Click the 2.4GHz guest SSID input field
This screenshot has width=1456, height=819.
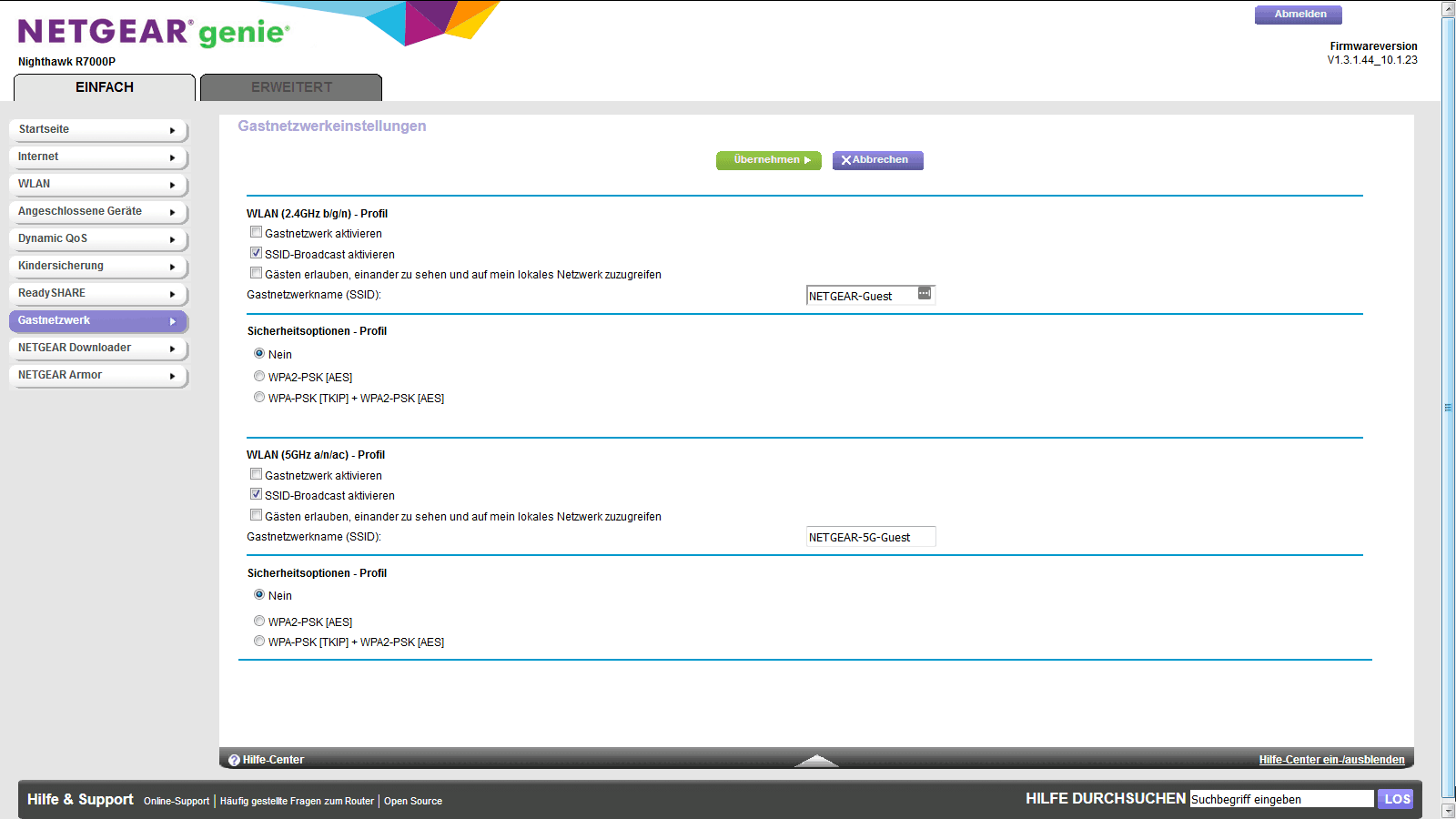(870, 296)
